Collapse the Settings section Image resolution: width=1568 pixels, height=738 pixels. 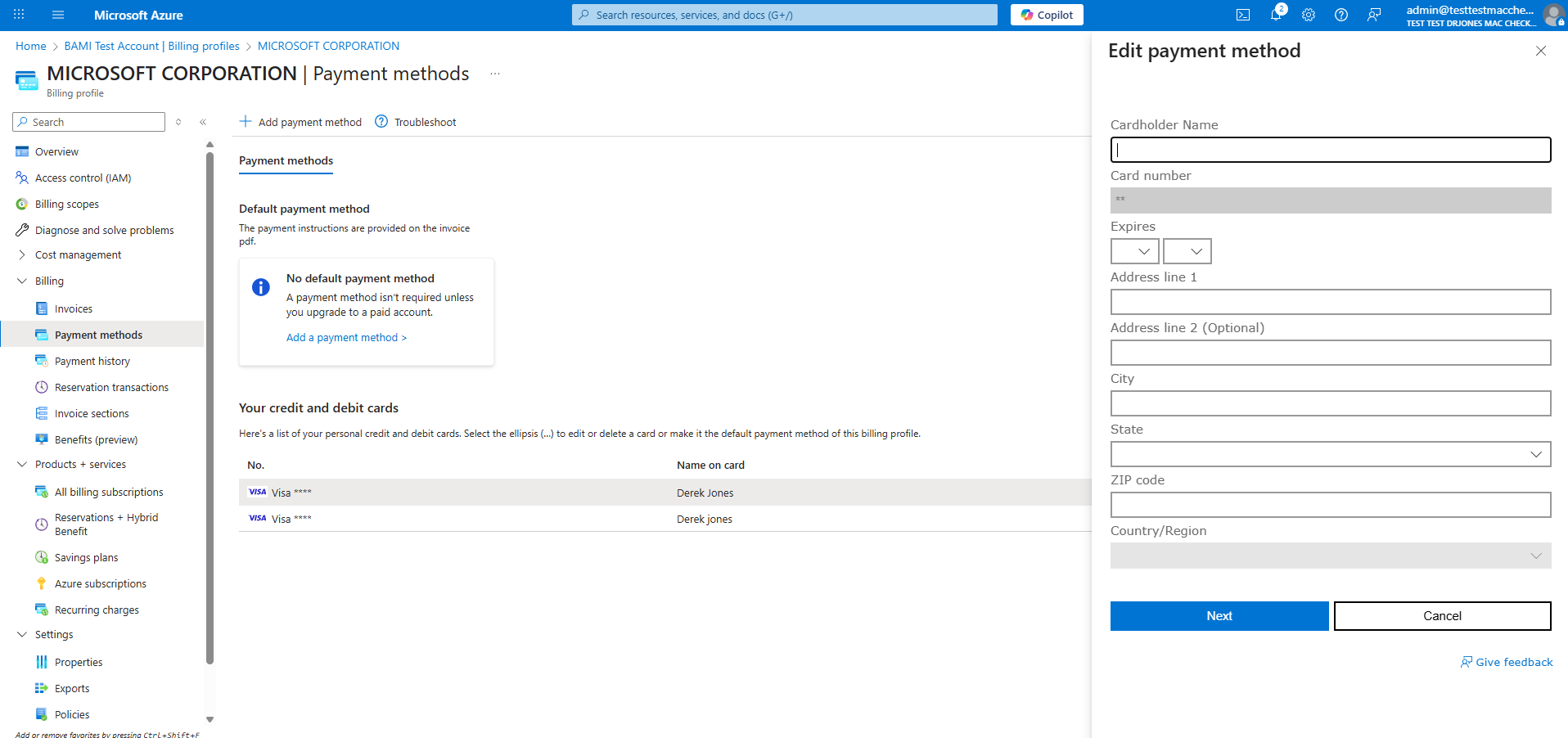(x=22, y=634)
